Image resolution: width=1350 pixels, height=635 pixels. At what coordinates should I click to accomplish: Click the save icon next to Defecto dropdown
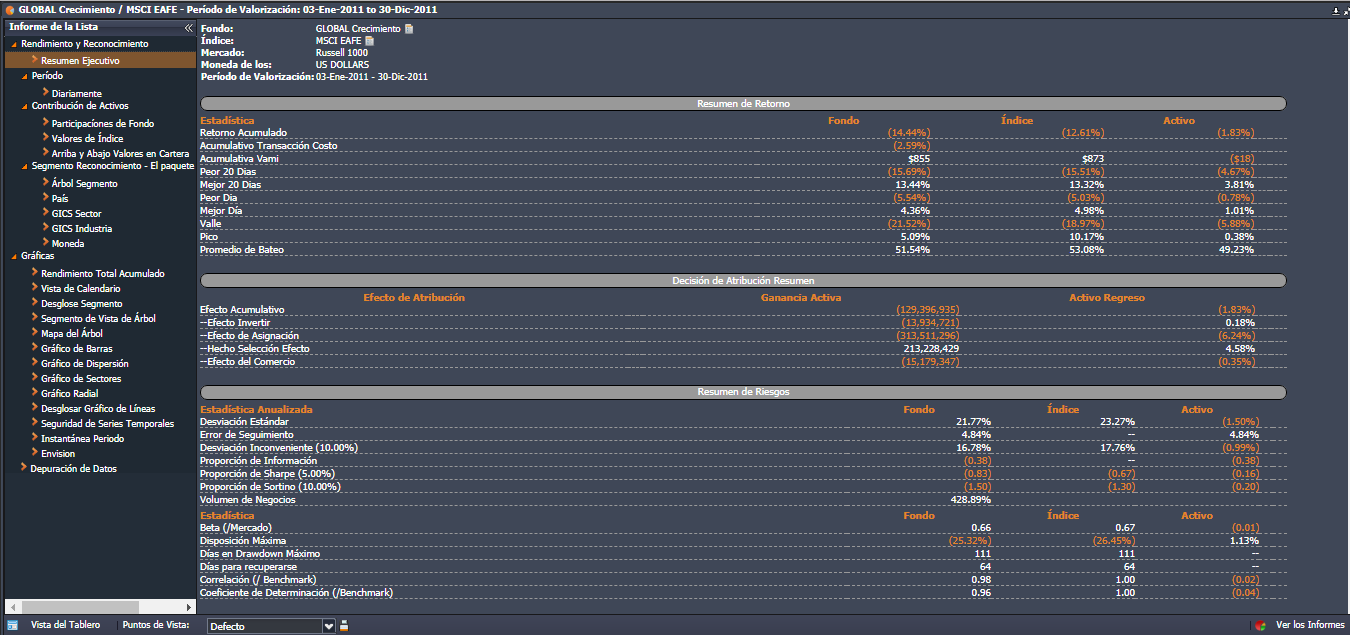pos(344,626)
